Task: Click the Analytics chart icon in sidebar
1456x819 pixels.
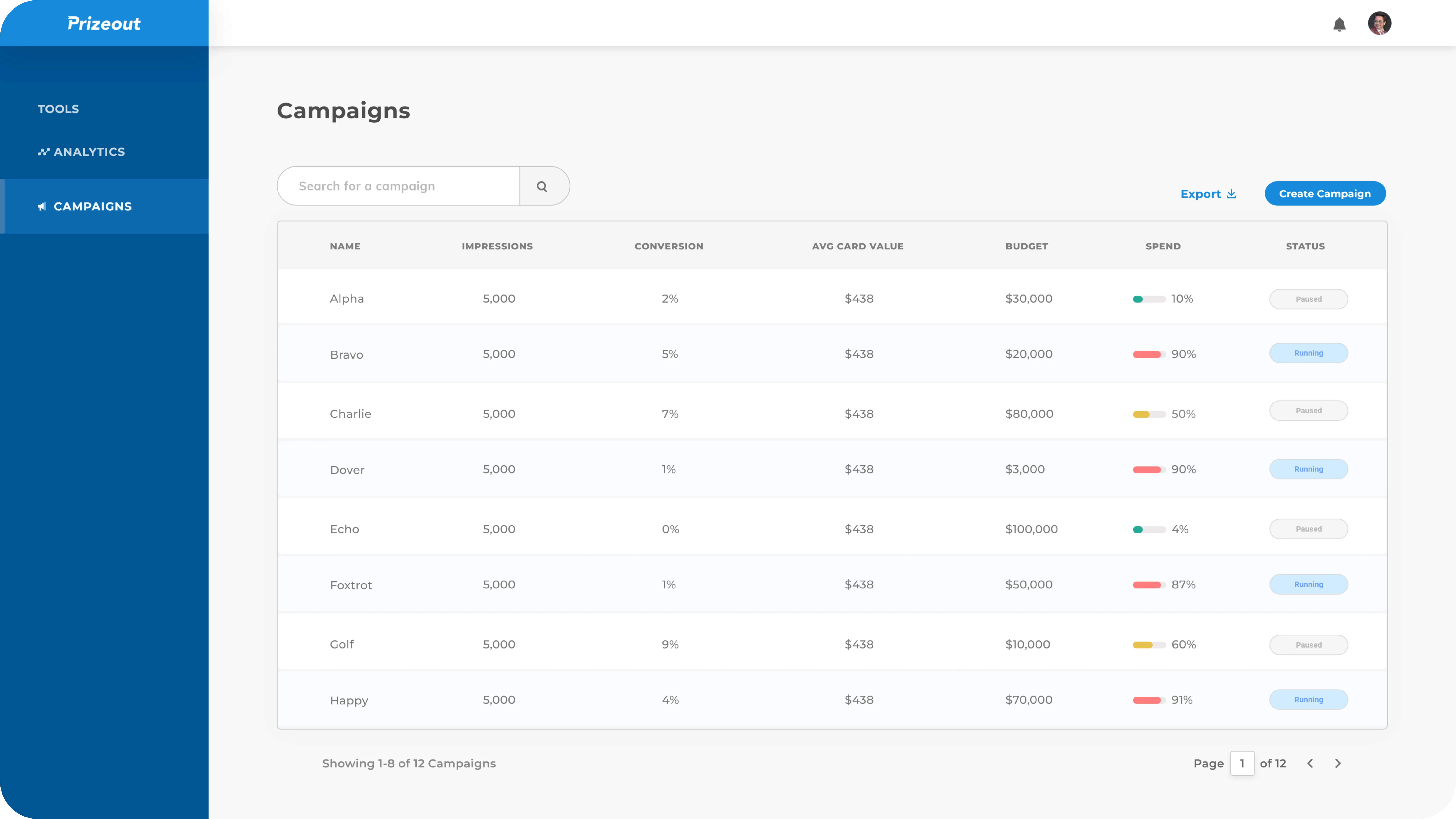Action: coord(44,152)
